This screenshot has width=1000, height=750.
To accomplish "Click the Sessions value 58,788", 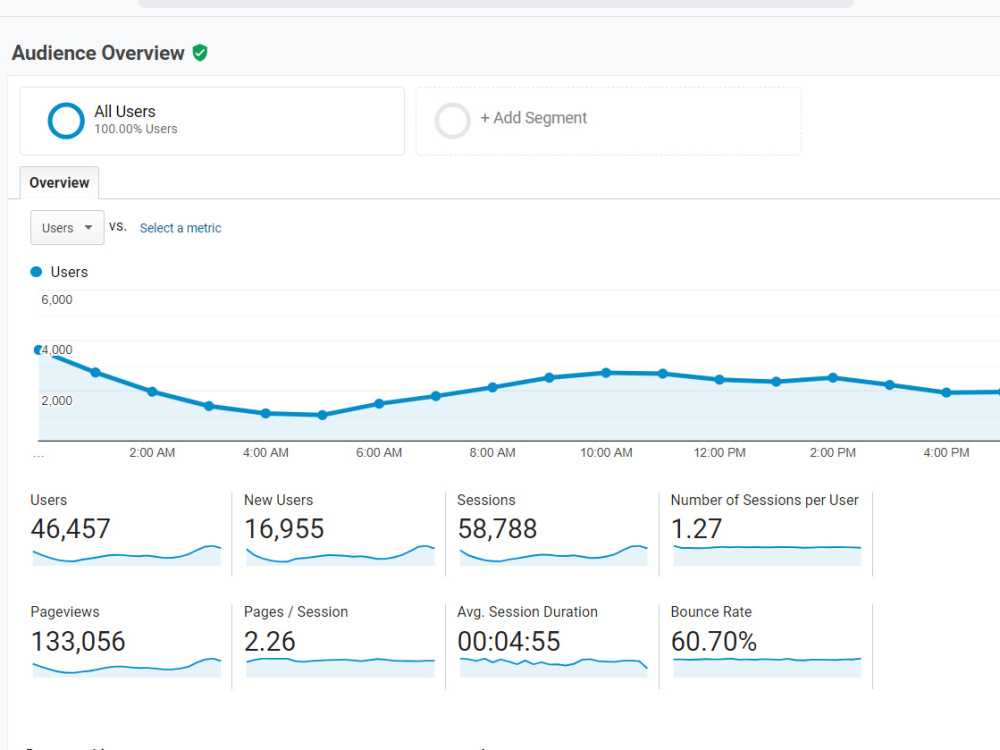I will (497, 529).
